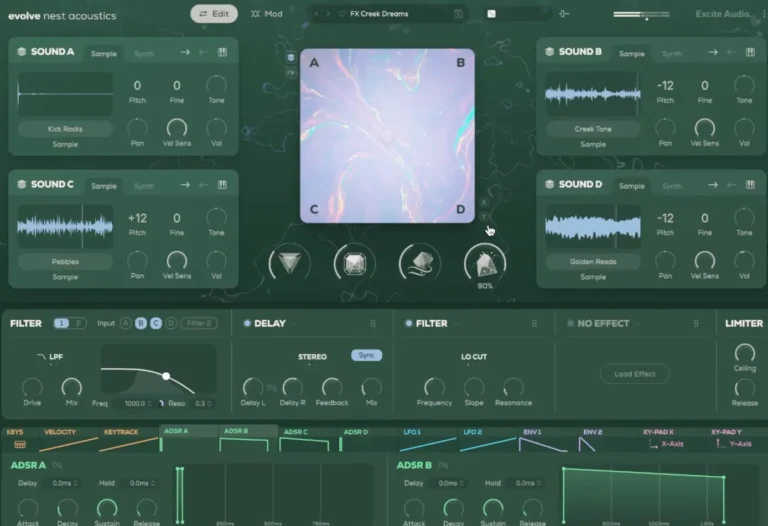Enable the No Effect slot power button
This screenshot has height=526, width=768.
570,323
